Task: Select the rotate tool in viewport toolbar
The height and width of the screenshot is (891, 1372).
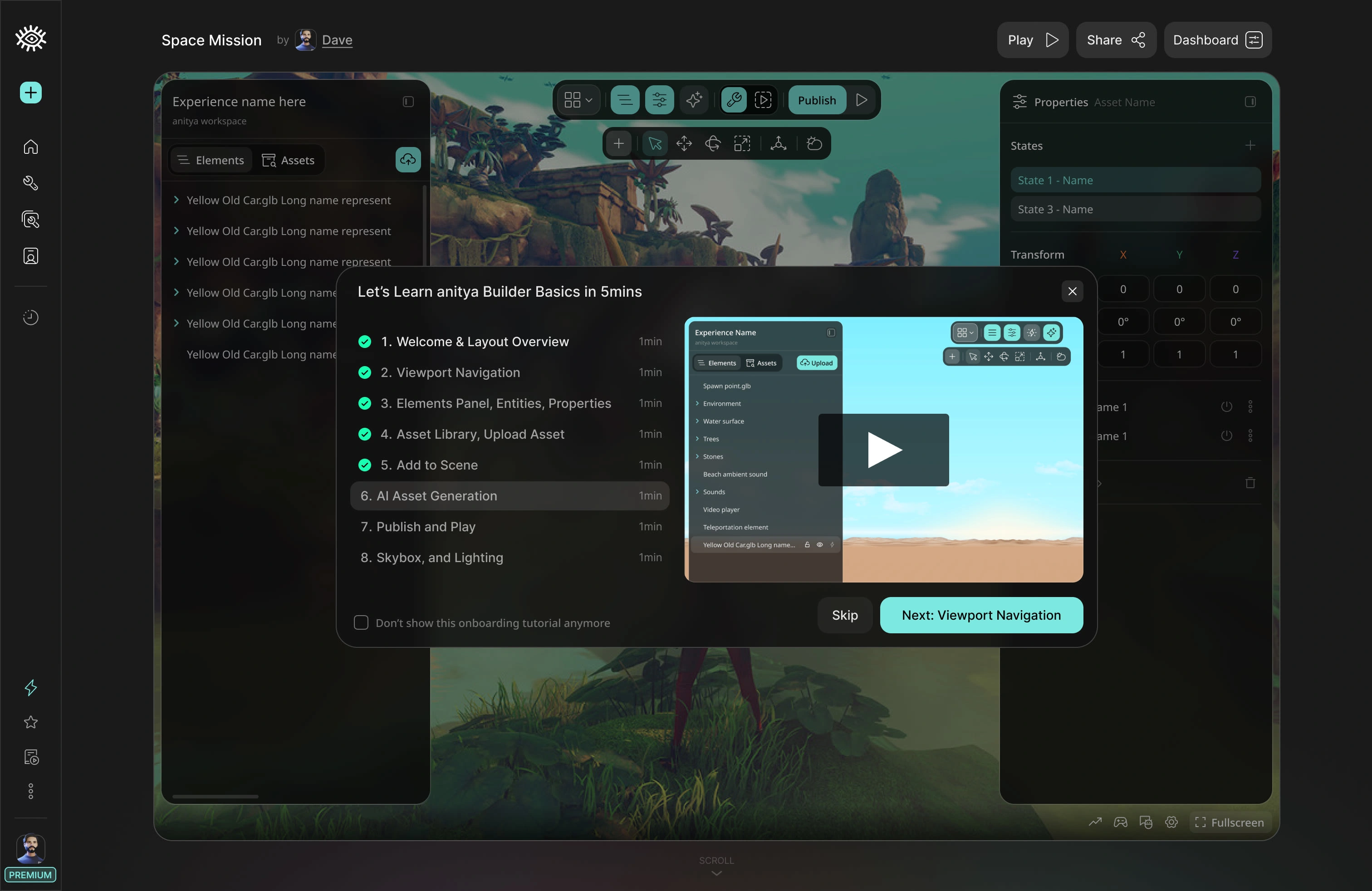Action: (712, 143)
